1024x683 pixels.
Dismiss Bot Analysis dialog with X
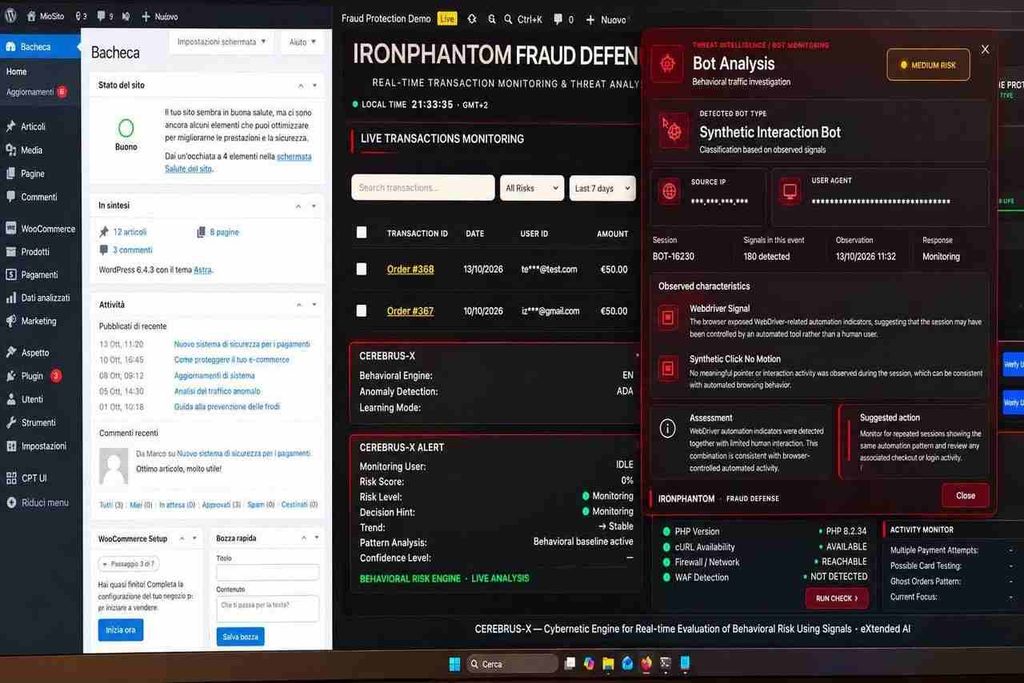[985, 50]
